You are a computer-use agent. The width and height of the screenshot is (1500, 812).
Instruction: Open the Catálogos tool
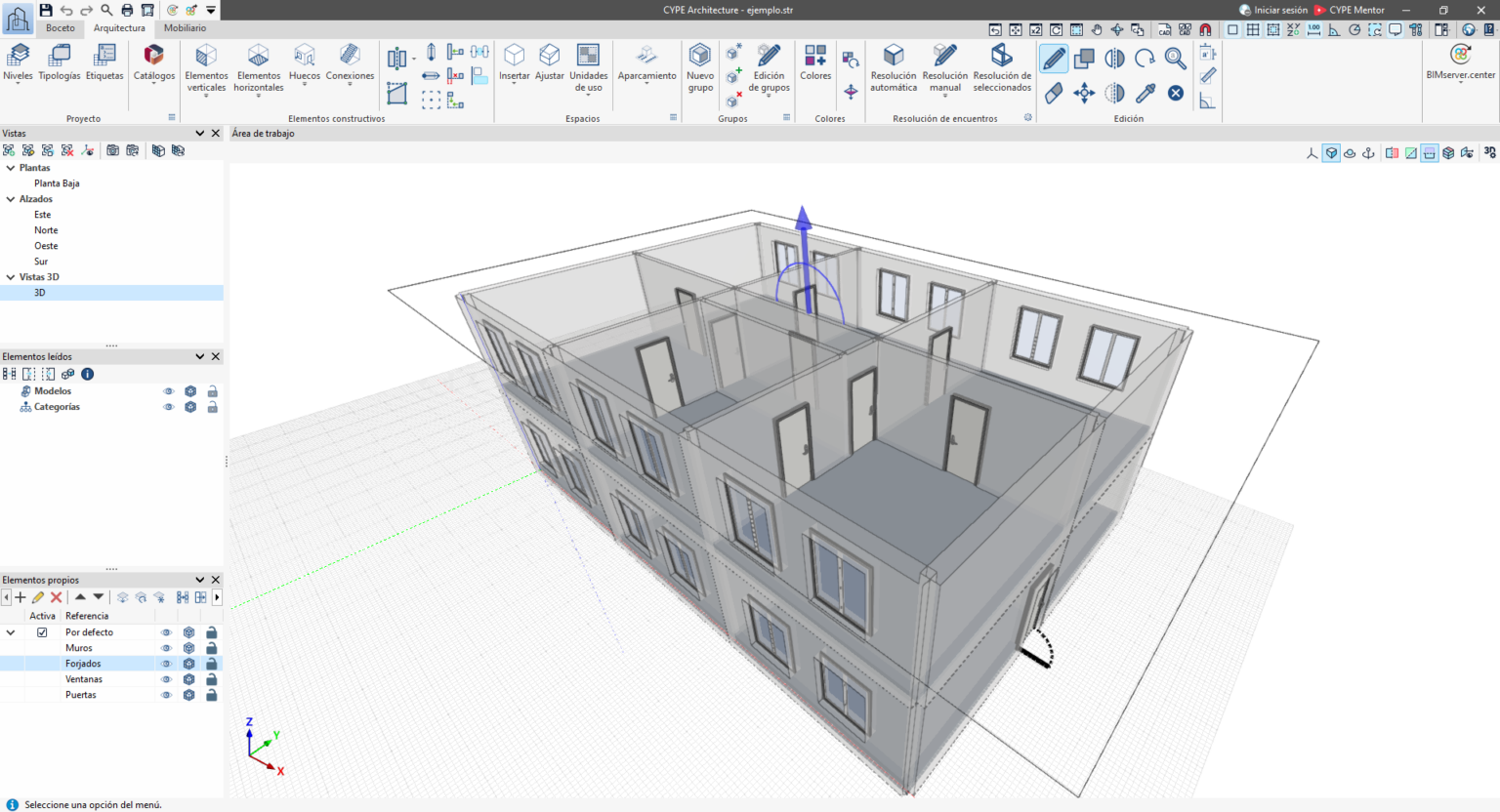tap(154, 62)
